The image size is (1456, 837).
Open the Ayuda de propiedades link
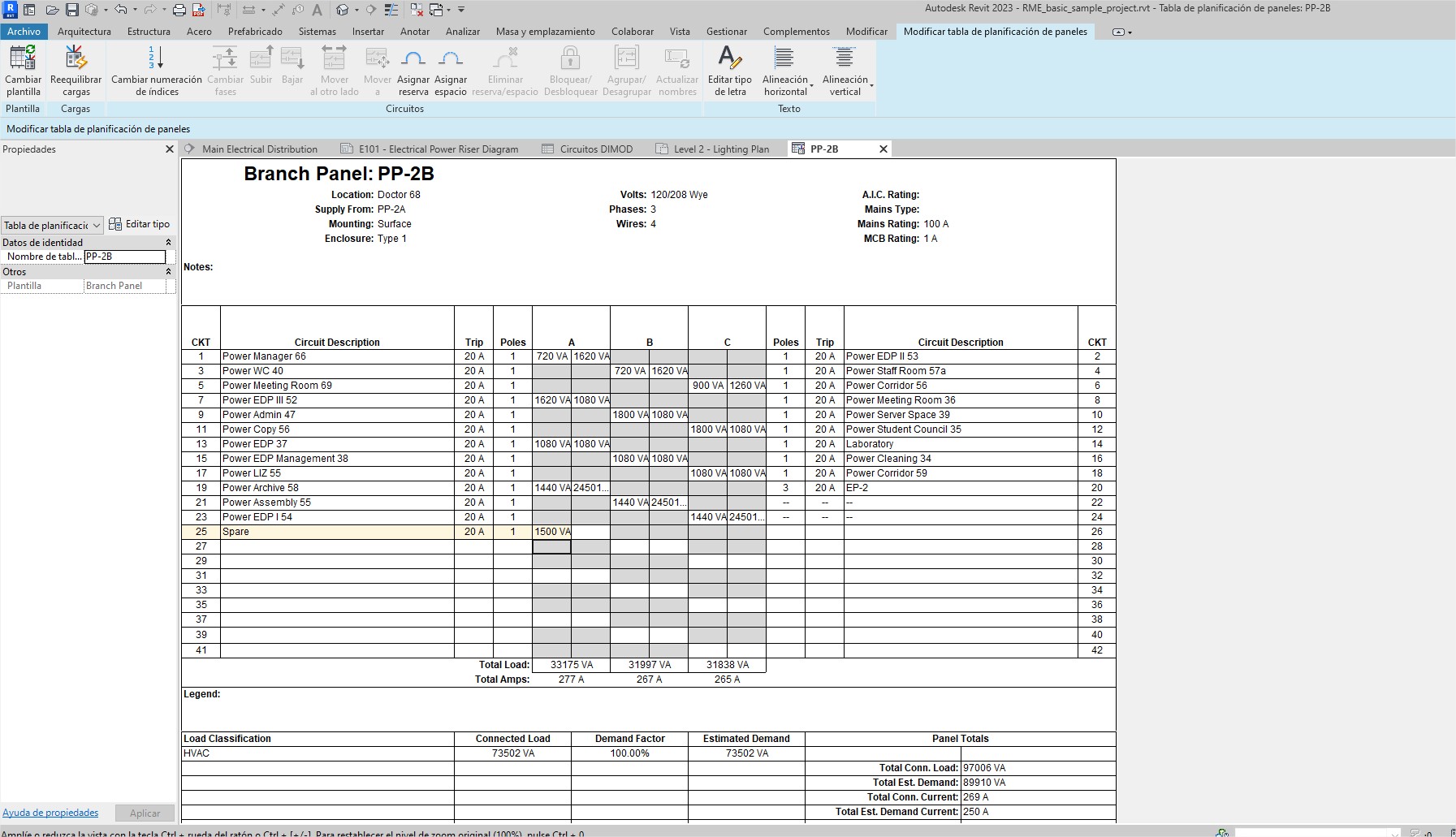point(50,813)
